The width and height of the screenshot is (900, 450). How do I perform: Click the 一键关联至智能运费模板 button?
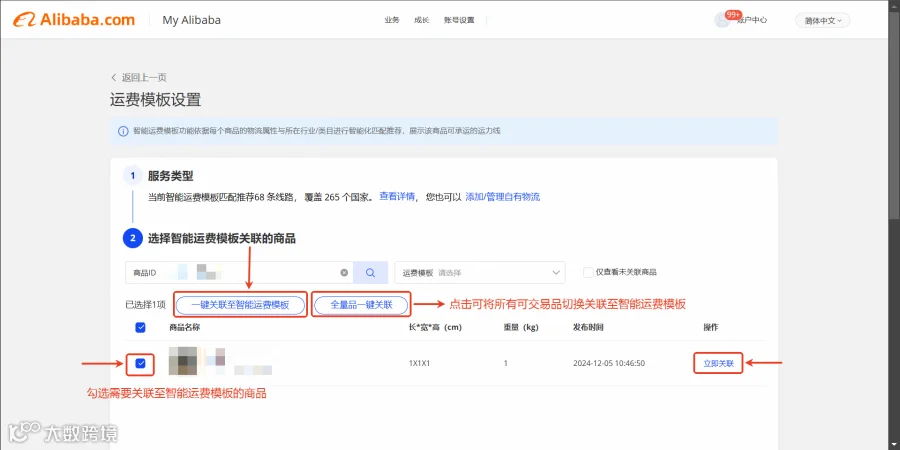240,305
